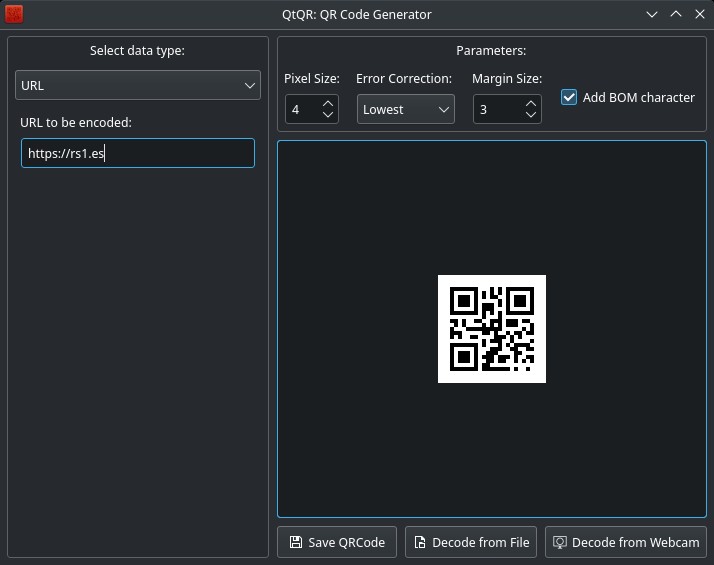Click the URL to be encoded field
The height and width of the screenshot is (565, 714).
138,153
